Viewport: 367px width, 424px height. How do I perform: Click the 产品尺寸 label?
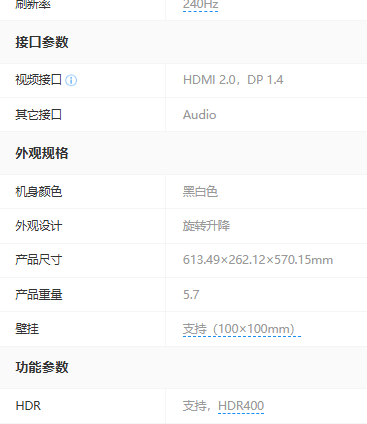click(x=39, y=260)
